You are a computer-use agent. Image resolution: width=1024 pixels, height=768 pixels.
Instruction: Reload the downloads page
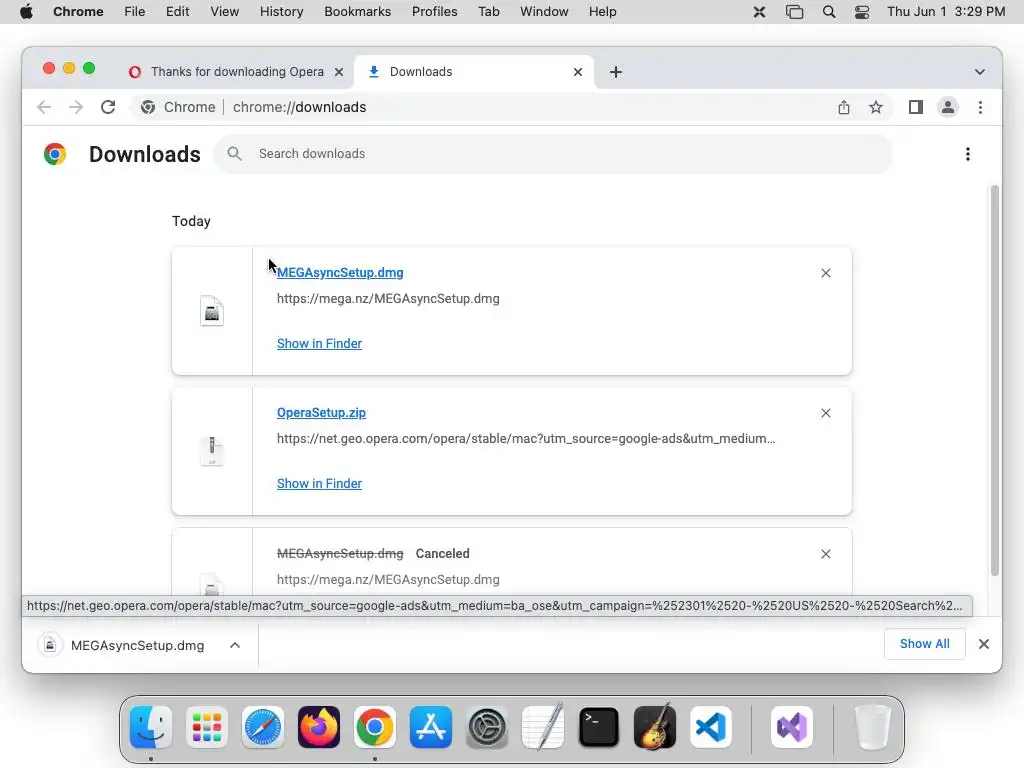pos(108,107)
